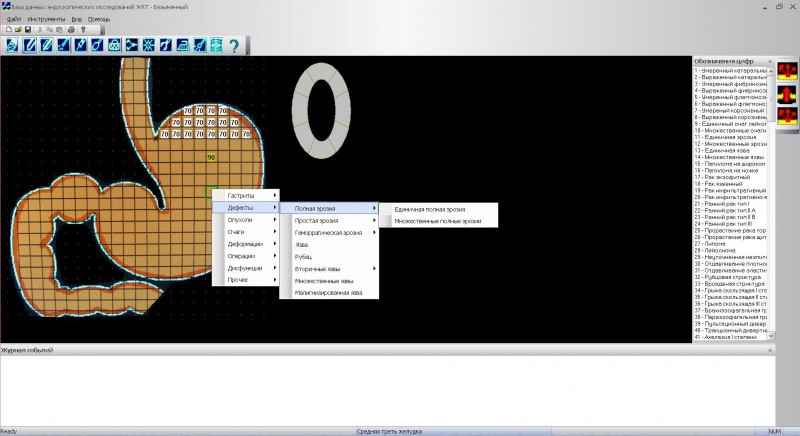Click the legend list scroll-up arrow
Viewport: 800px width, 436px height.
(770, 70)
